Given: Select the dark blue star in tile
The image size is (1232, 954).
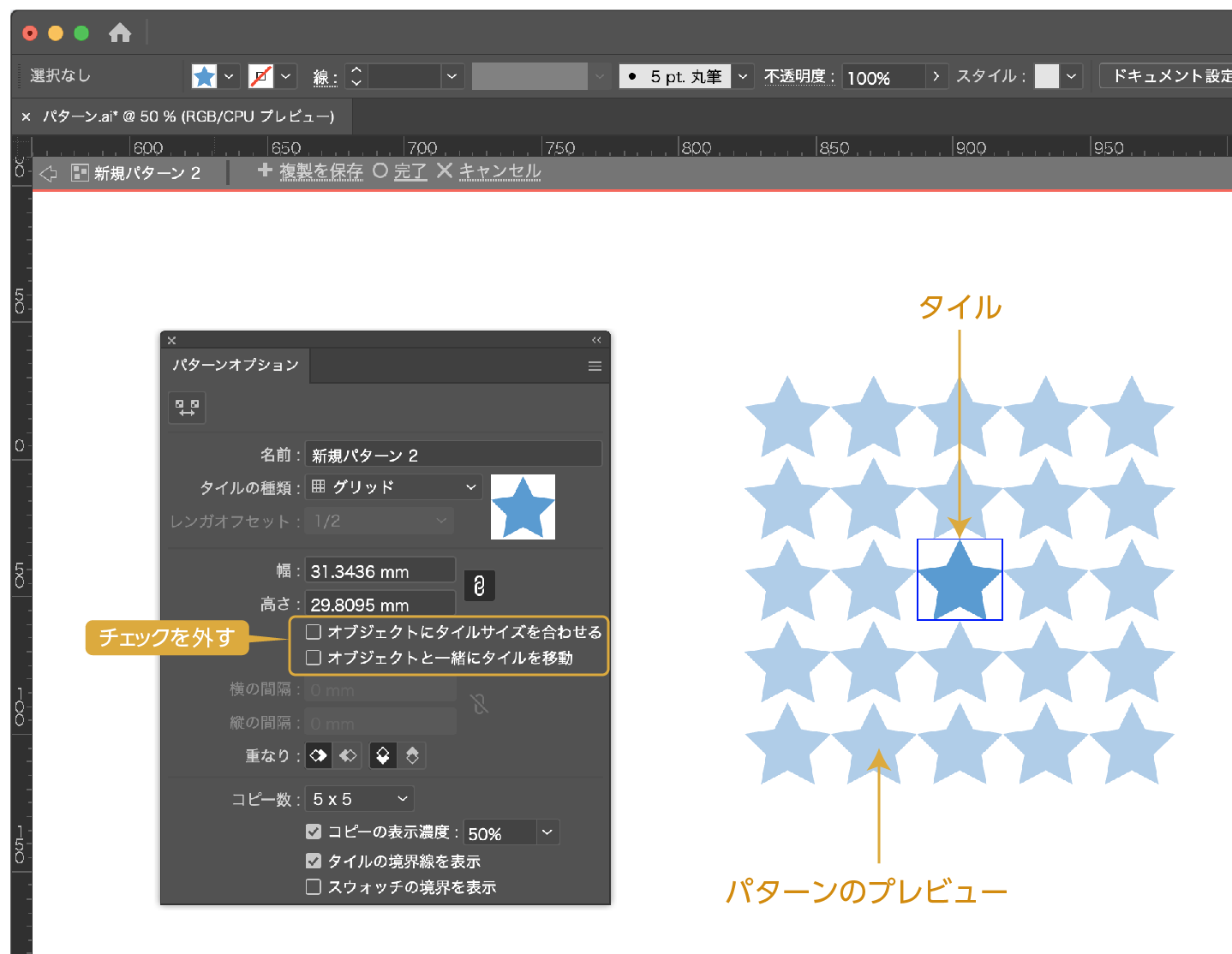Looking at the screenshot, I should [960, 582].
